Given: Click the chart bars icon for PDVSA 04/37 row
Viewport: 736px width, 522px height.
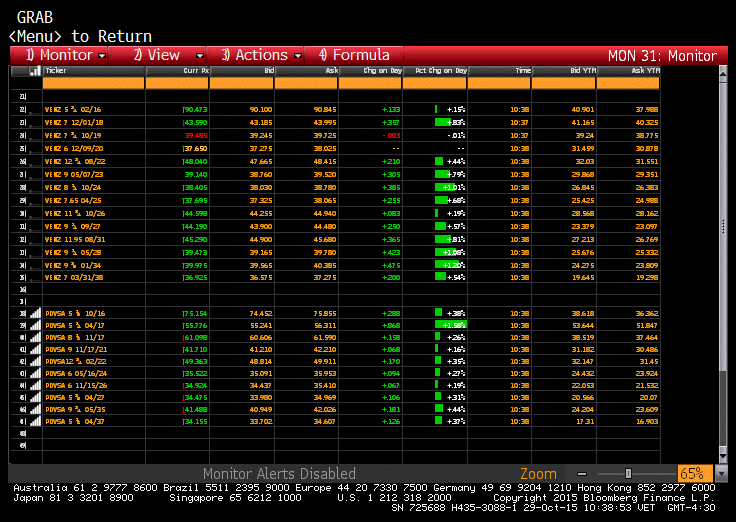Looking at the screenshot, I should coord(35,421).
